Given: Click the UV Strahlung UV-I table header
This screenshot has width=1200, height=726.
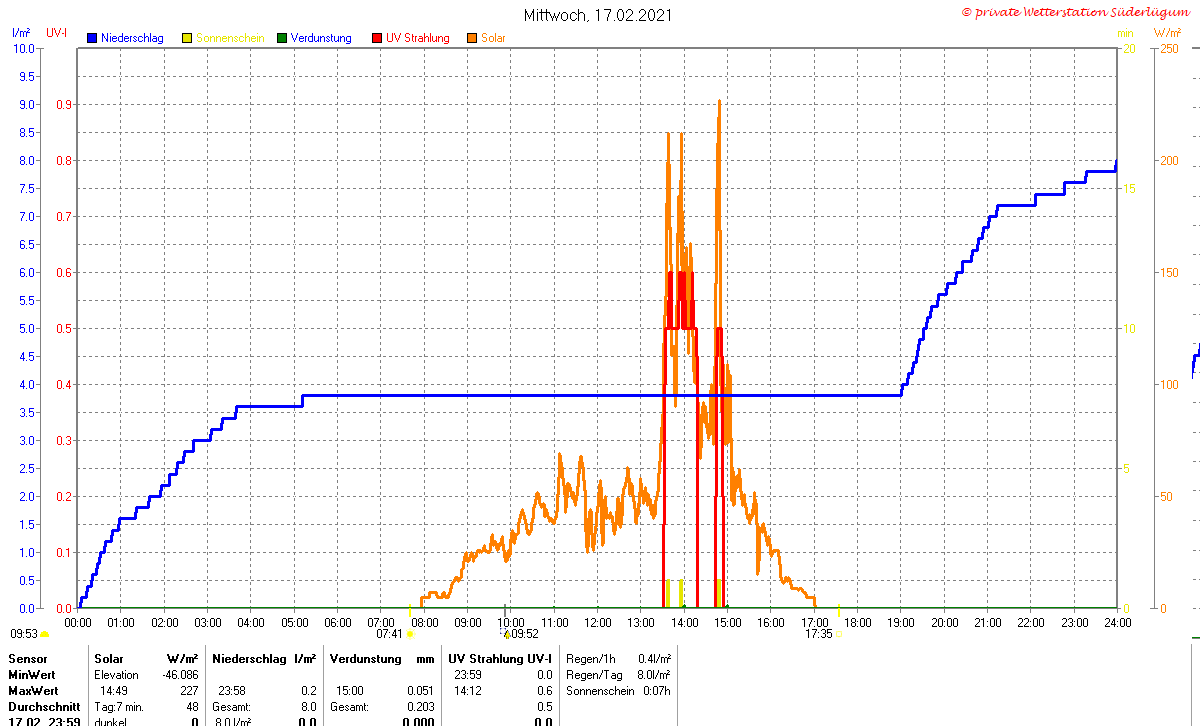Looking at the screenshot, I should 500,659.
